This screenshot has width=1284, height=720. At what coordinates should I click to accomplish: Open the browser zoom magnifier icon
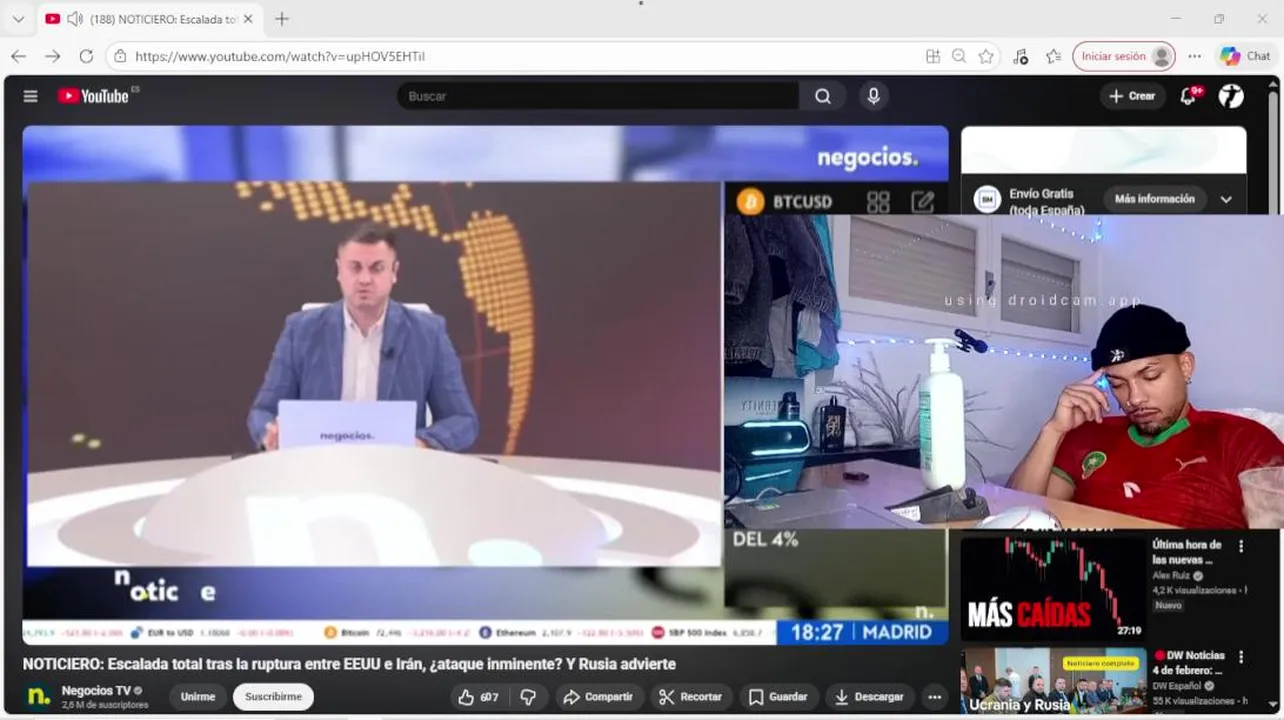coord(959,56)
